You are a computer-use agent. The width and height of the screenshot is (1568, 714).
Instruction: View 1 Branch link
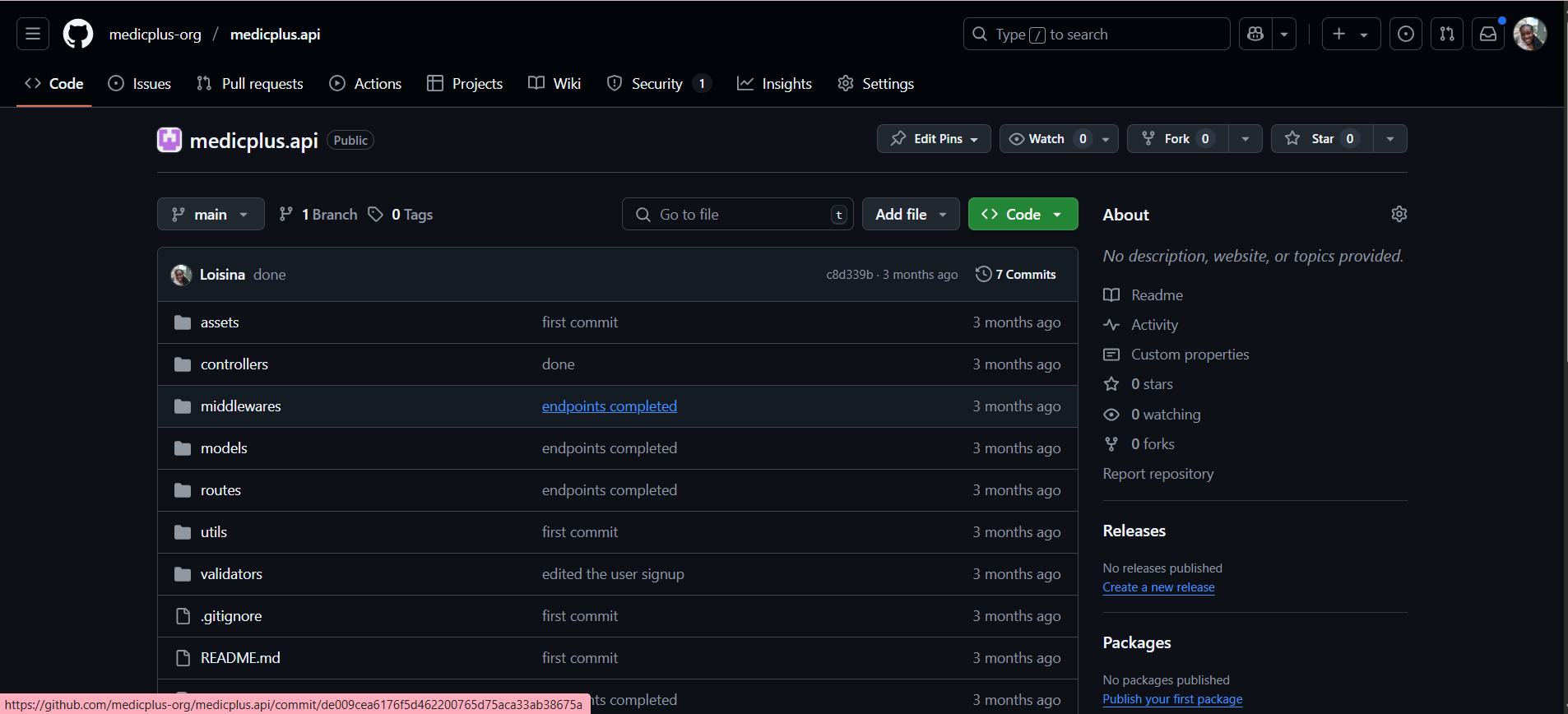(x=318, y=215)
